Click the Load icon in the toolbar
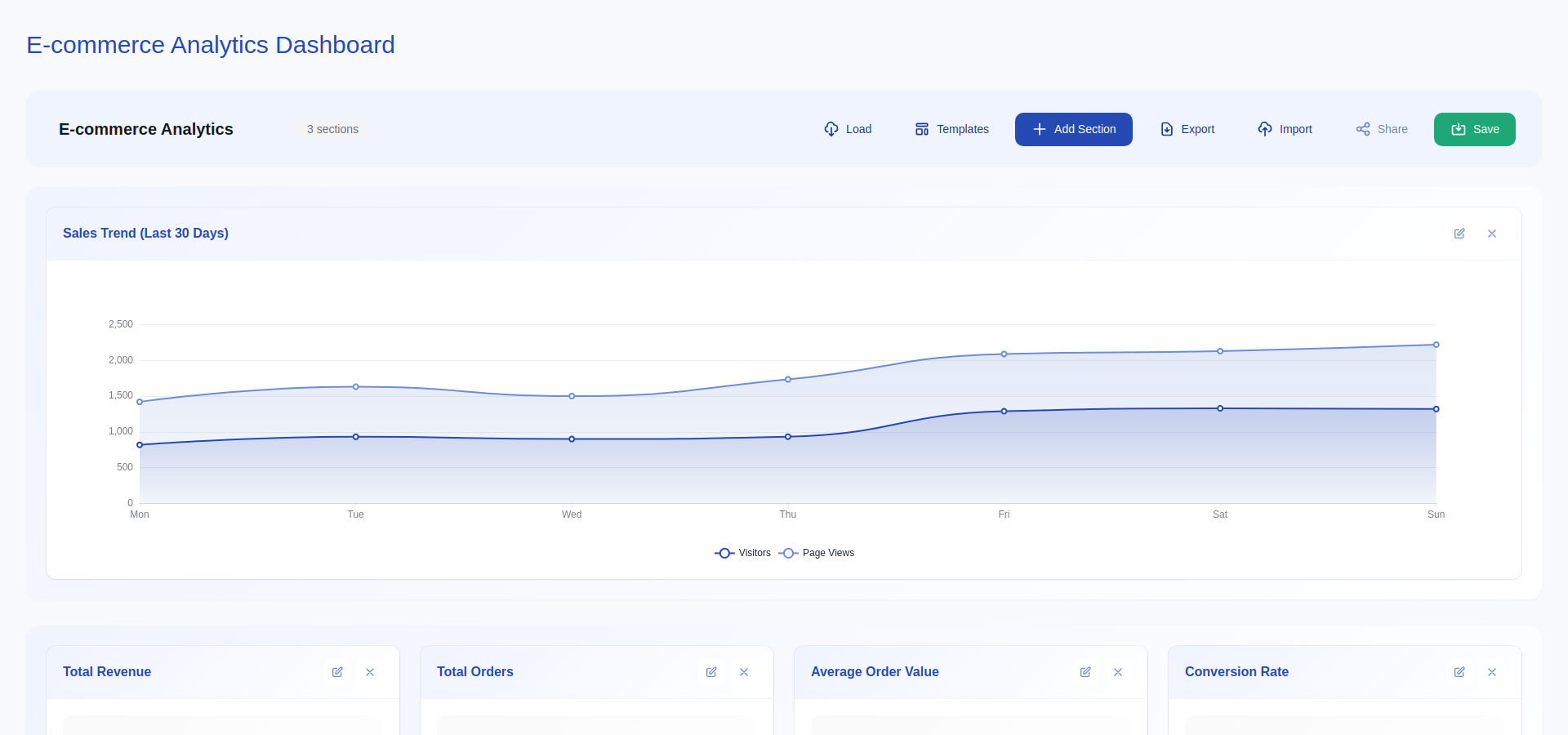Viewport: 1568px width, 735px height. pyautogui.click(x=831, y=129)
